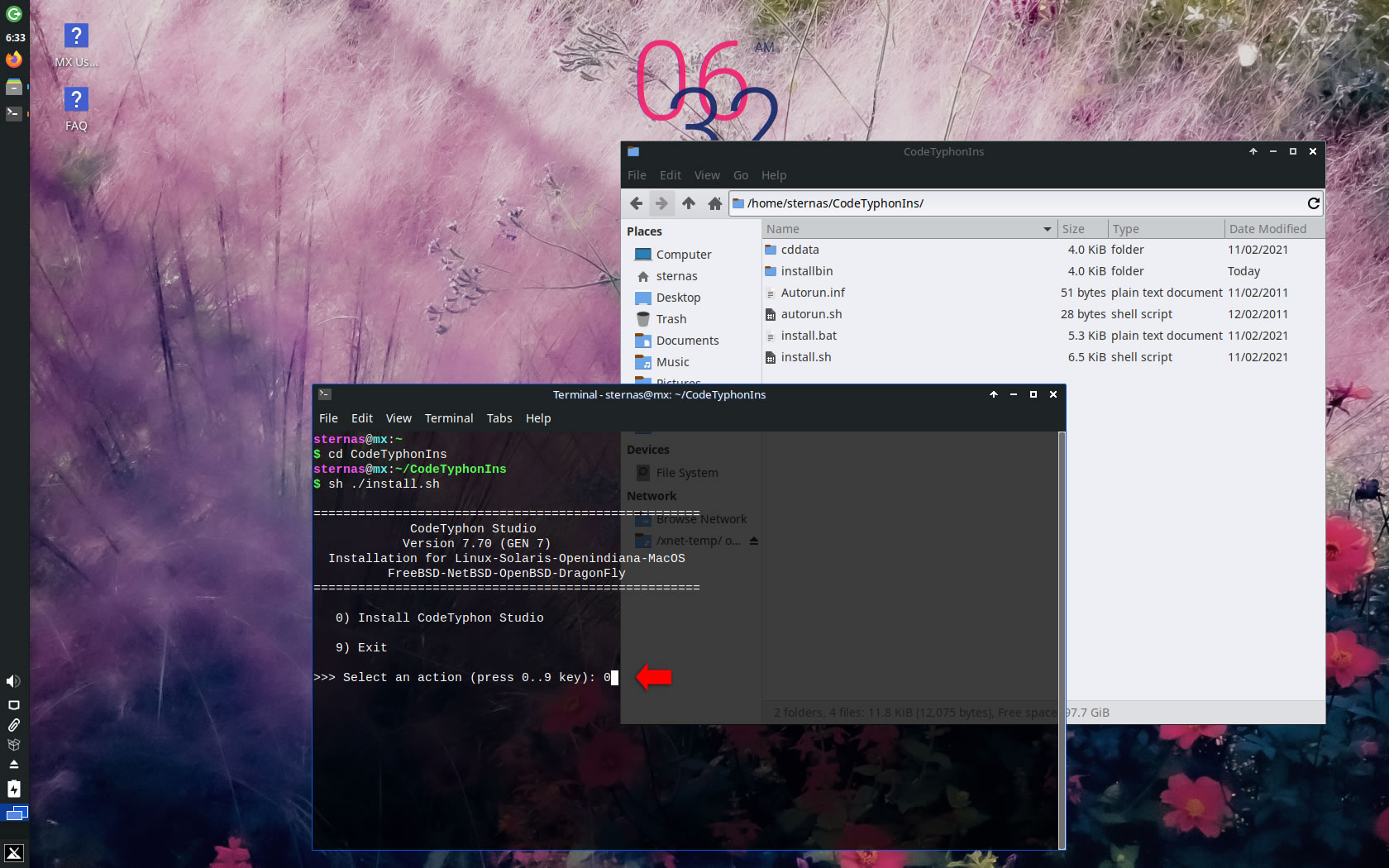Image resolution: width=1389 pixels, height=868 pixels.
Task: Open the file manager Help menu
Action: point(774,175)
